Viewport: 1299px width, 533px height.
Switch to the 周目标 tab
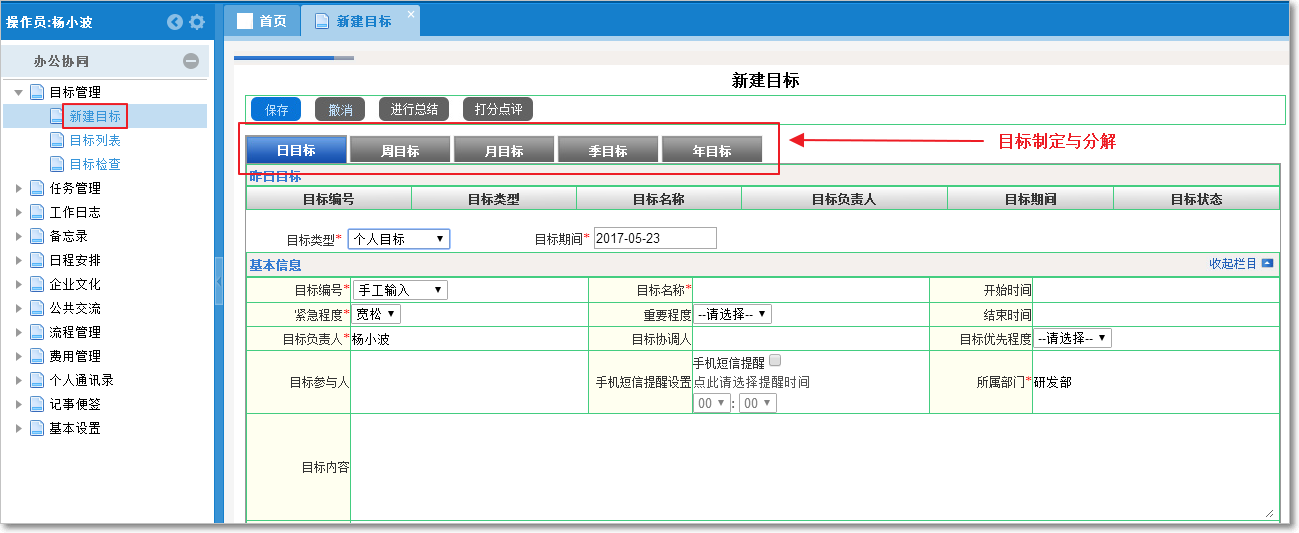tap(400, 151)
